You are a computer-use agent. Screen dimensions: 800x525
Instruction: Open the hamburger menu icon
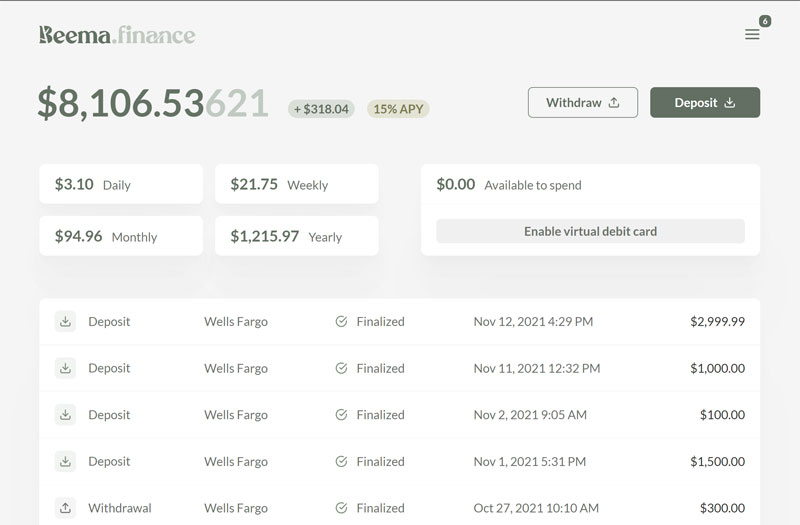752,34
